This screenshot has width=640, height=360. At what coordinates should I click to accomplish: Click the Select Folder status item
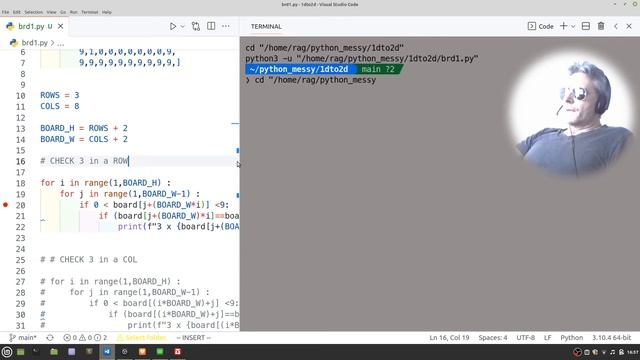point(142,338)
